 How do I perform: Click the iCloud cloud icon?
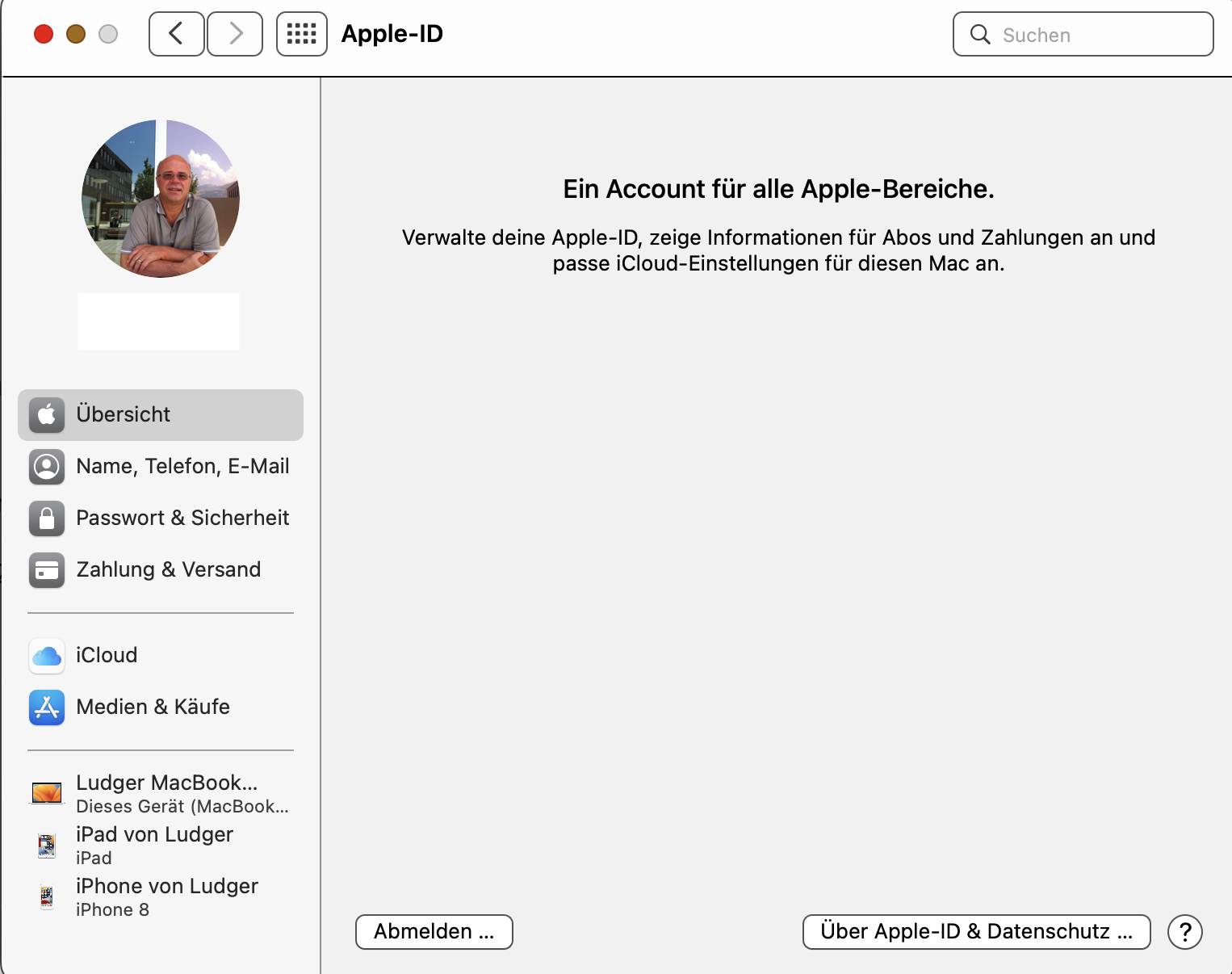click(47, 656)
